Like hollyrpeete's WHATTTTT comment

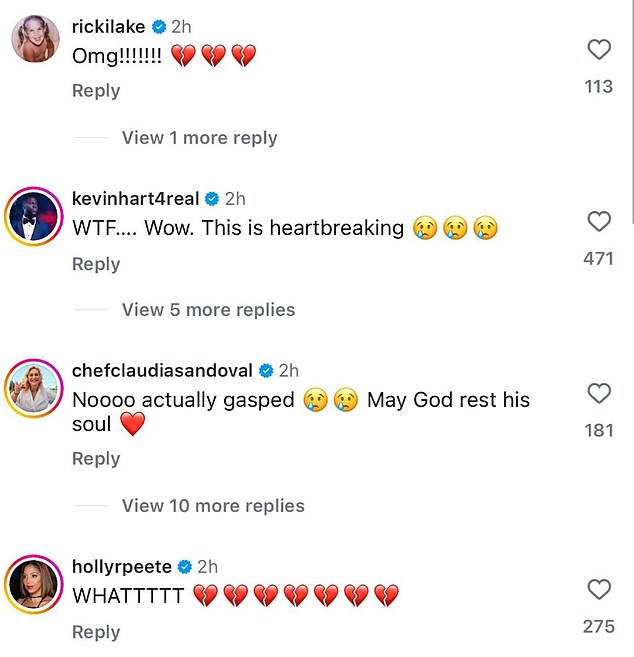[599, 589]
